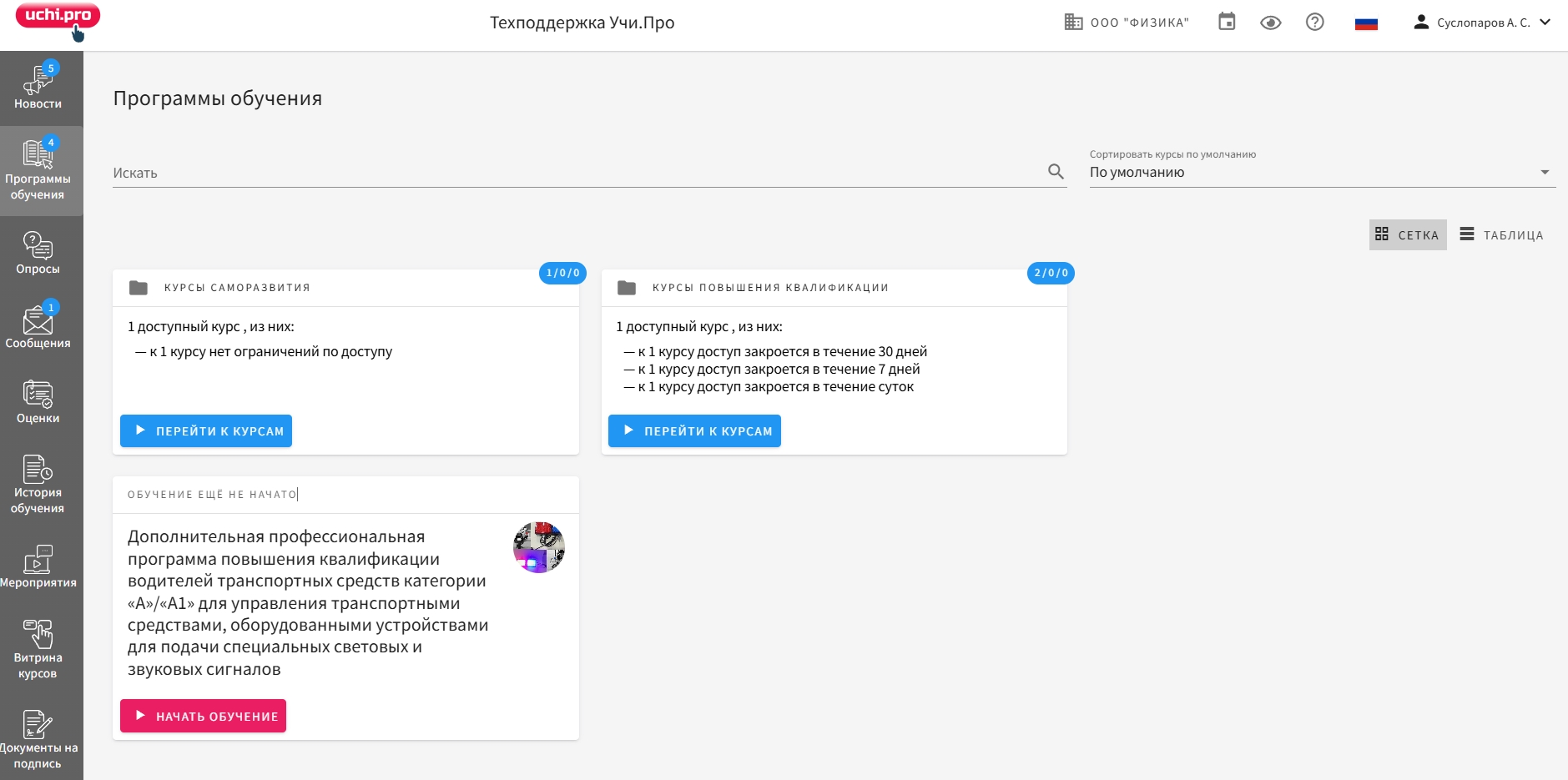1568x780 pixels.
Task: Click the search magnifier icon
Action: tap(1056, 172)
